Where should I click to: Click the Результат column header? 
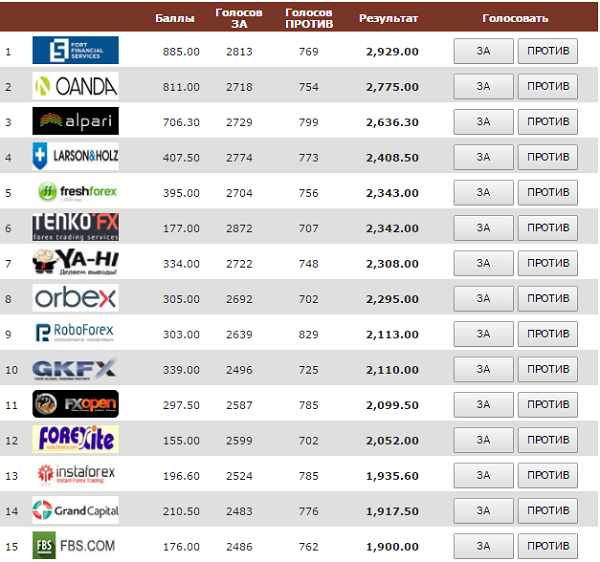[x=388, y=18]
